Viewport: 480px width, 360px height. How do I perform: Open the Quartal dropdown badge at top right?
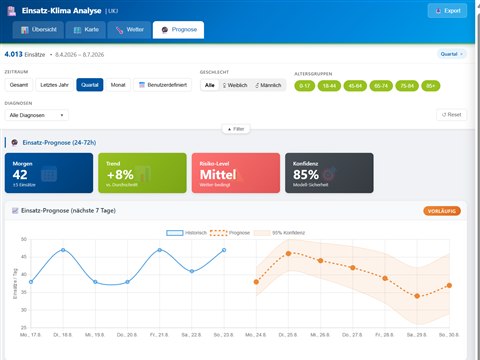452,54
